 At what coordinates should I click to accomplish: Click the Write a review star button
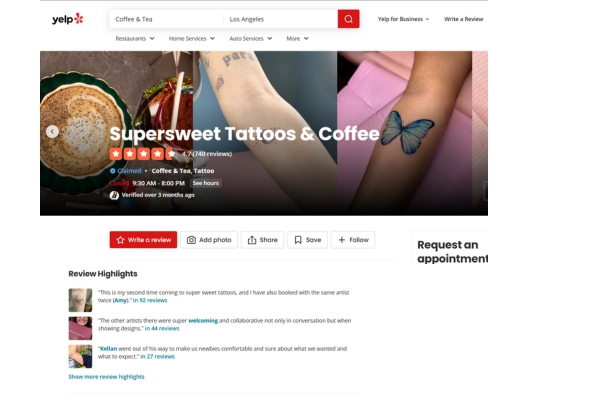(x=143, y=240)
